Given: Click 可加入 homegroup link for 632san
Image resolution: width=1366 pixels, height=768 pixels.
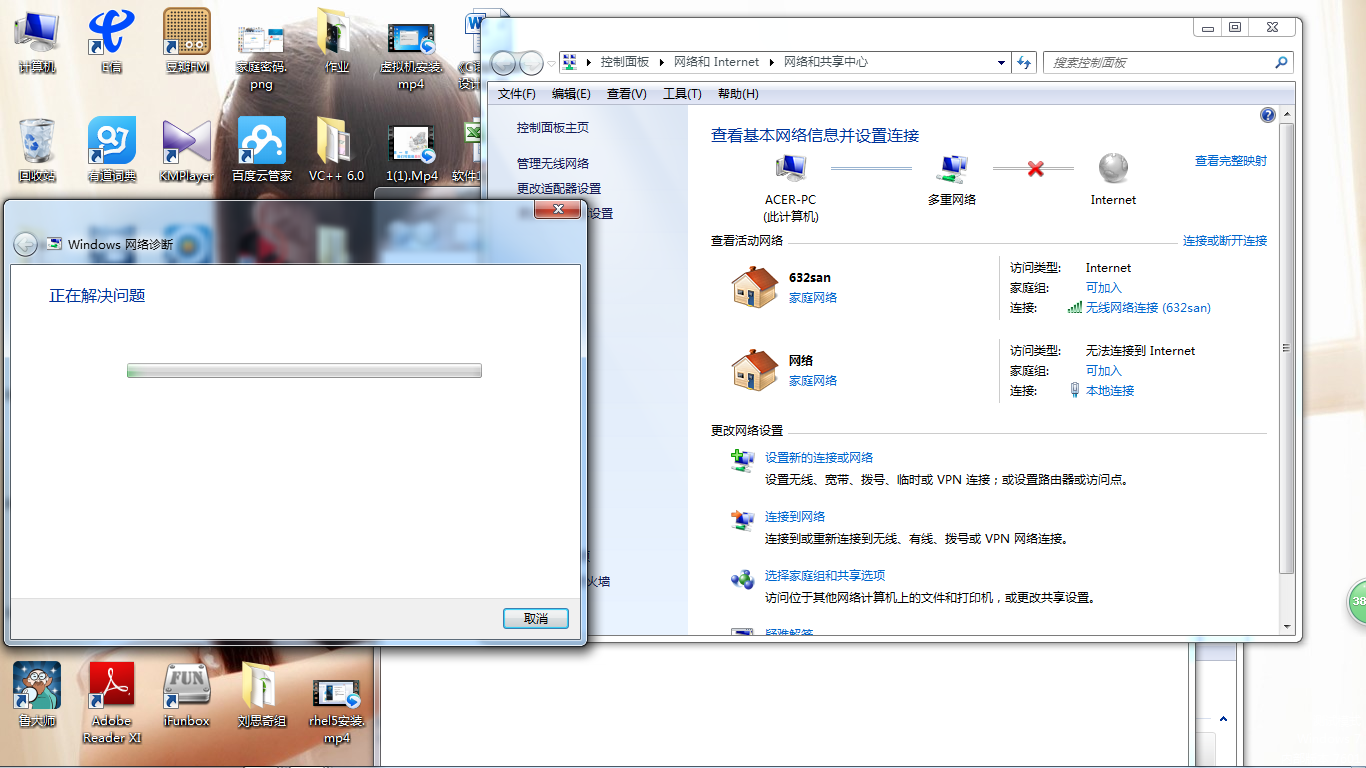Looking at the screenshot, I should coord(1104,288).
